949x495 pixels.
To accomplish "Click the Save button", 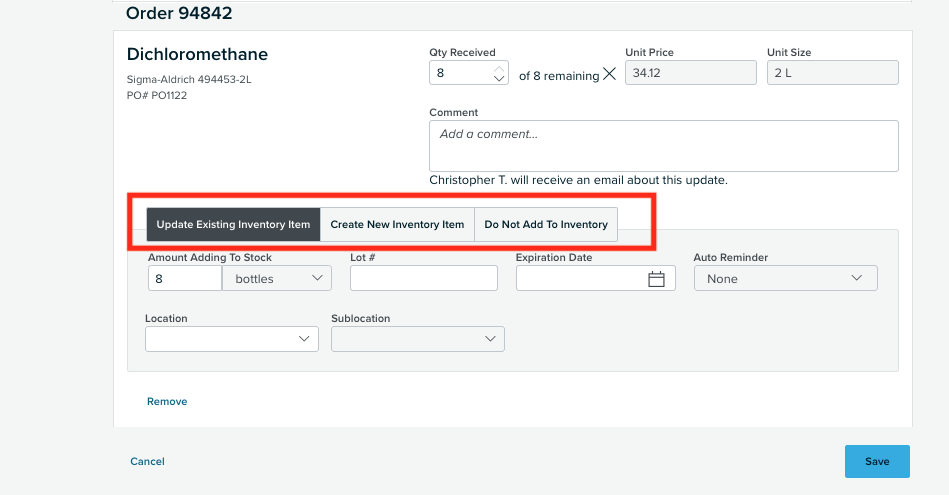I will pyautogui.click(x=877, y=462).
